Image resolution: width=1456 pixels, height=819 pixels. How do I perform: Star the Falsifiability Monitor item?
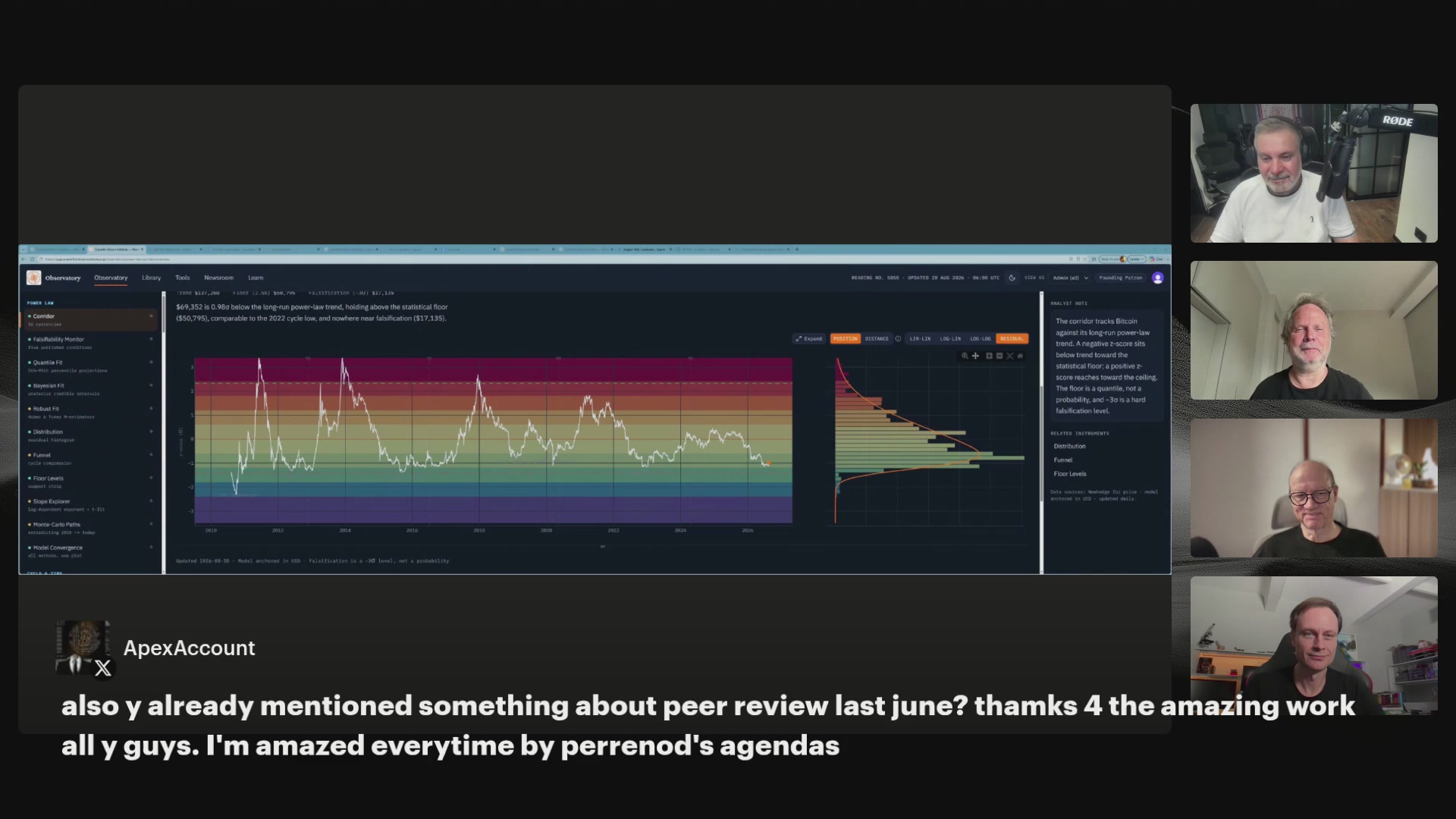coord(151,339)
